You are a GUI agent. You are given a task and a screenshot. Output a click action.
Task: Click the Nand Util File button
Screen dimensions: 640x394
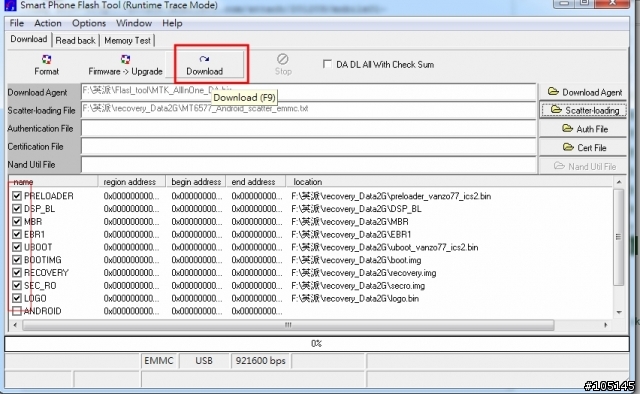[584, 166]
